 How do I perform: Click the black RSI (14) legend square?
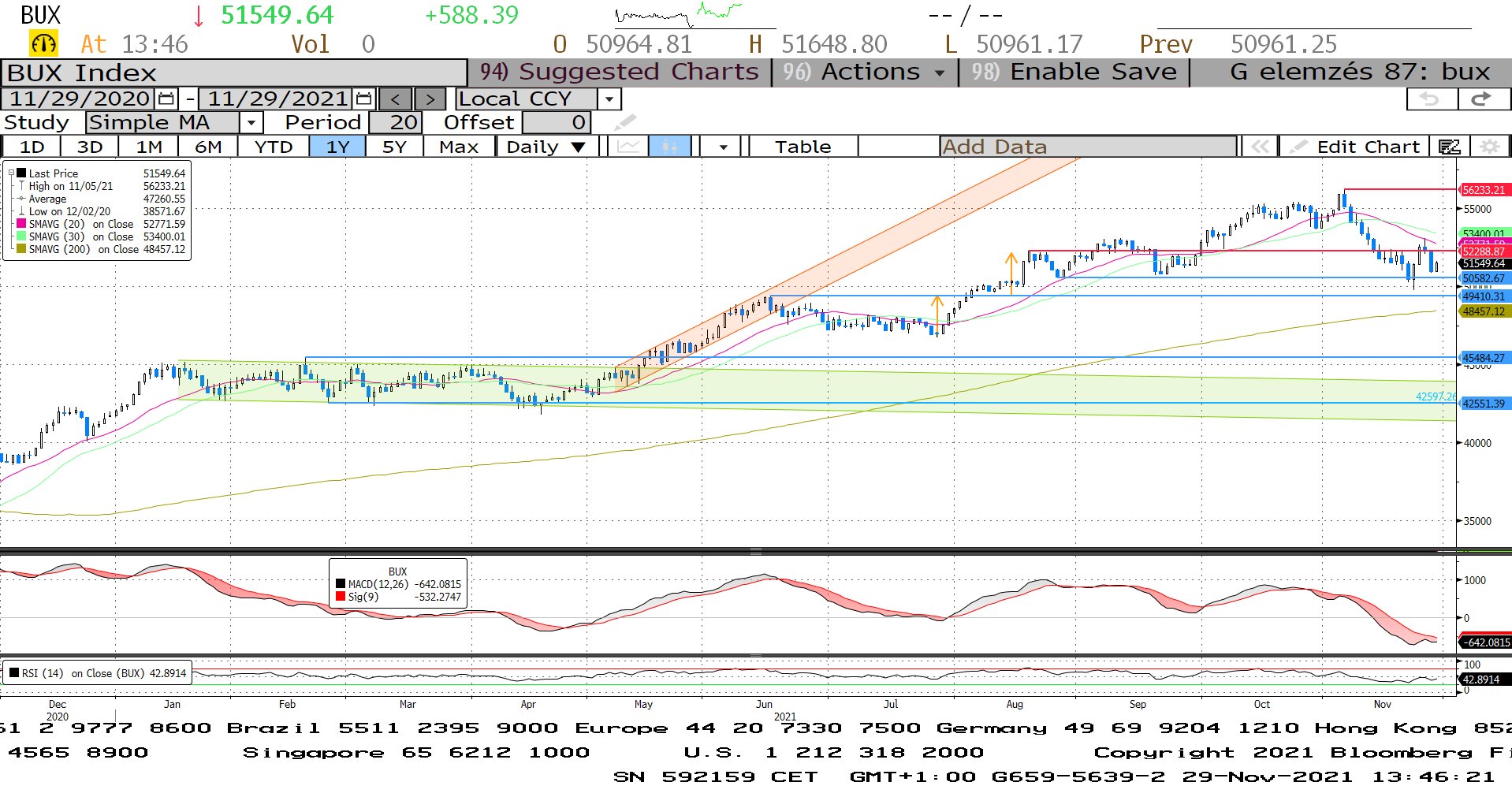(14, 673)
